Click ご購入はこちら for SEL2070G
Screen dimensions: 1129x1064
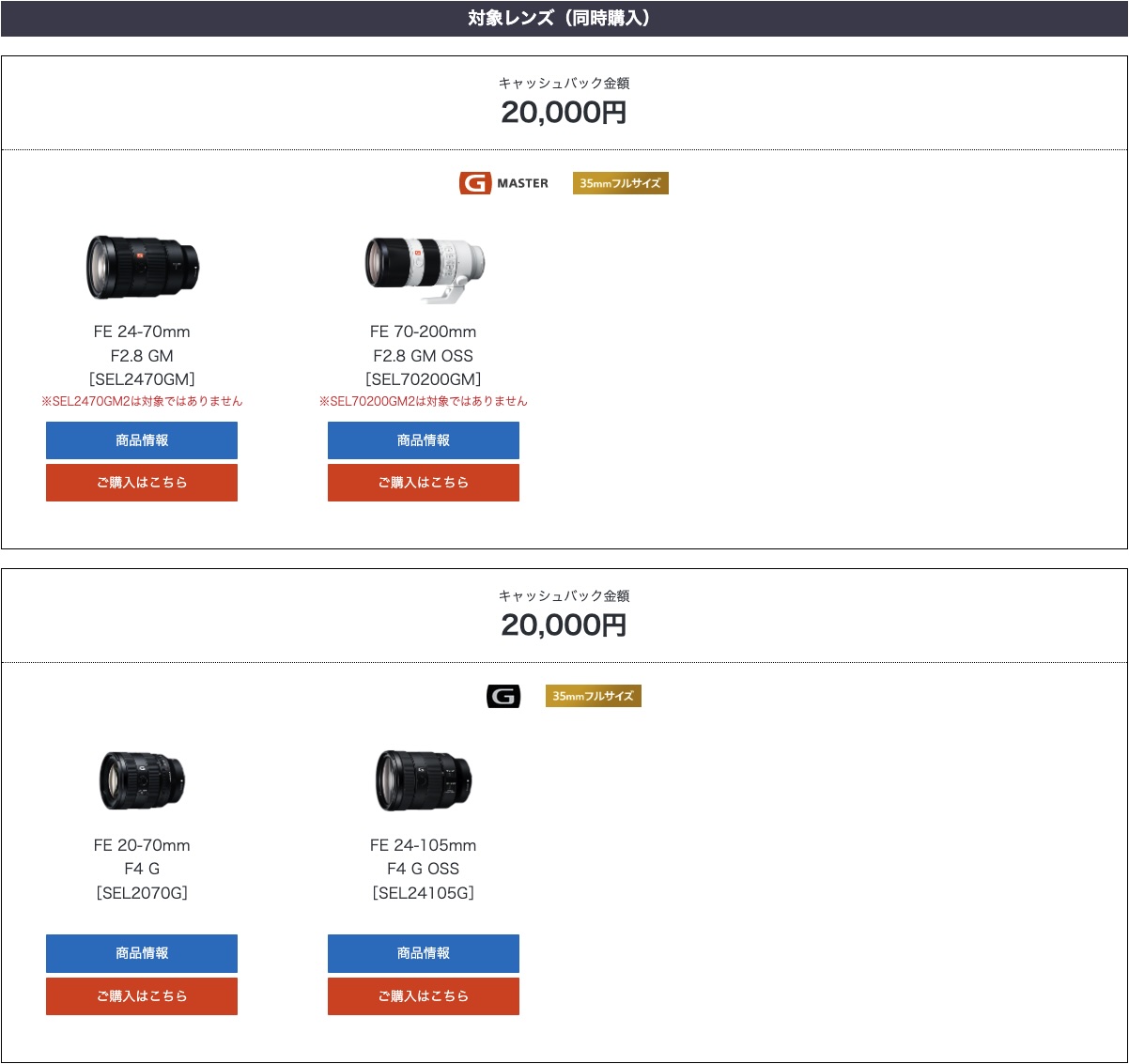pyautogui.click(x=142, y=996)
